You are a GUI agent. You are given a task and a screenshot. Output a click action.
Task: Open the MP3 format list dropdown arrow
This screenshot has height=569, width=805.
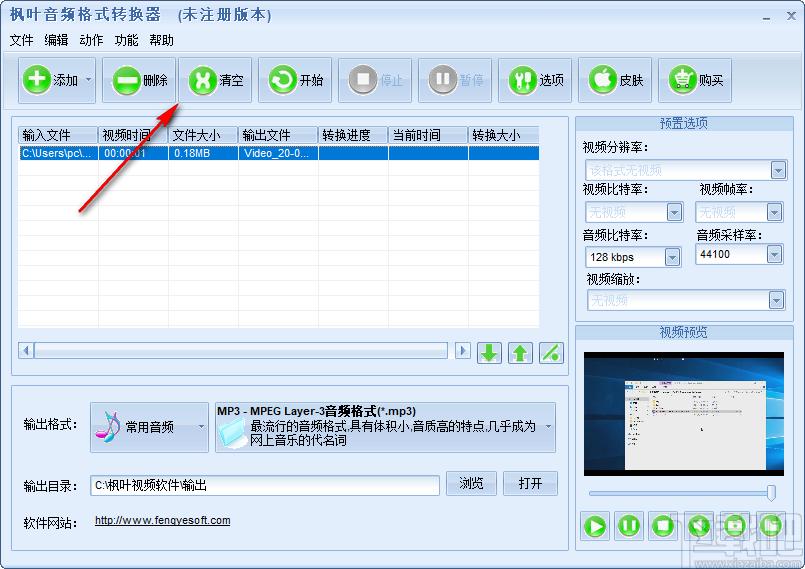click(x=548, y=427)
